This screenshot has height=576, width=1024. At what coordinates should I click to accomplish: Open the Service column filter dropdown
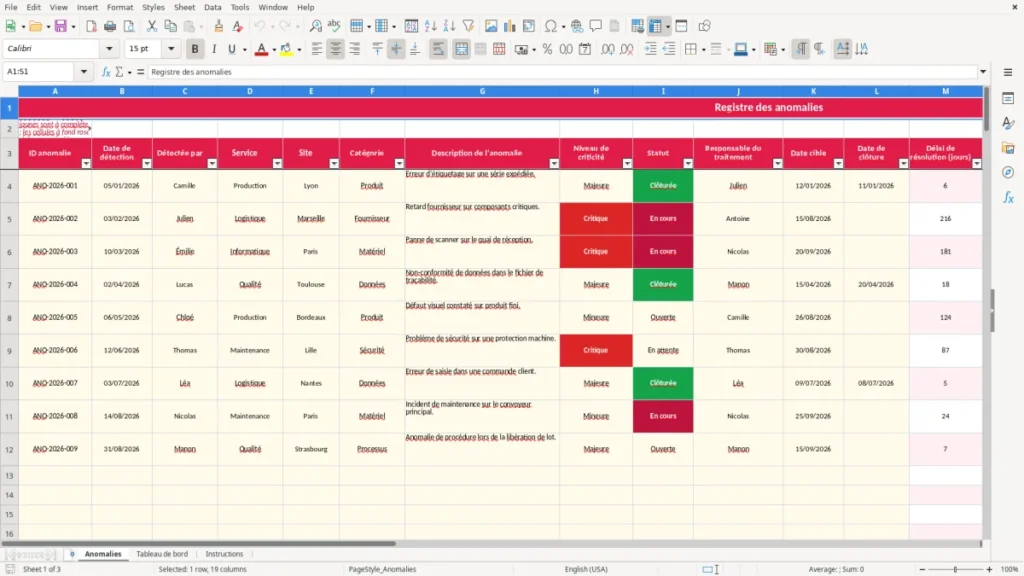(277, 164)
